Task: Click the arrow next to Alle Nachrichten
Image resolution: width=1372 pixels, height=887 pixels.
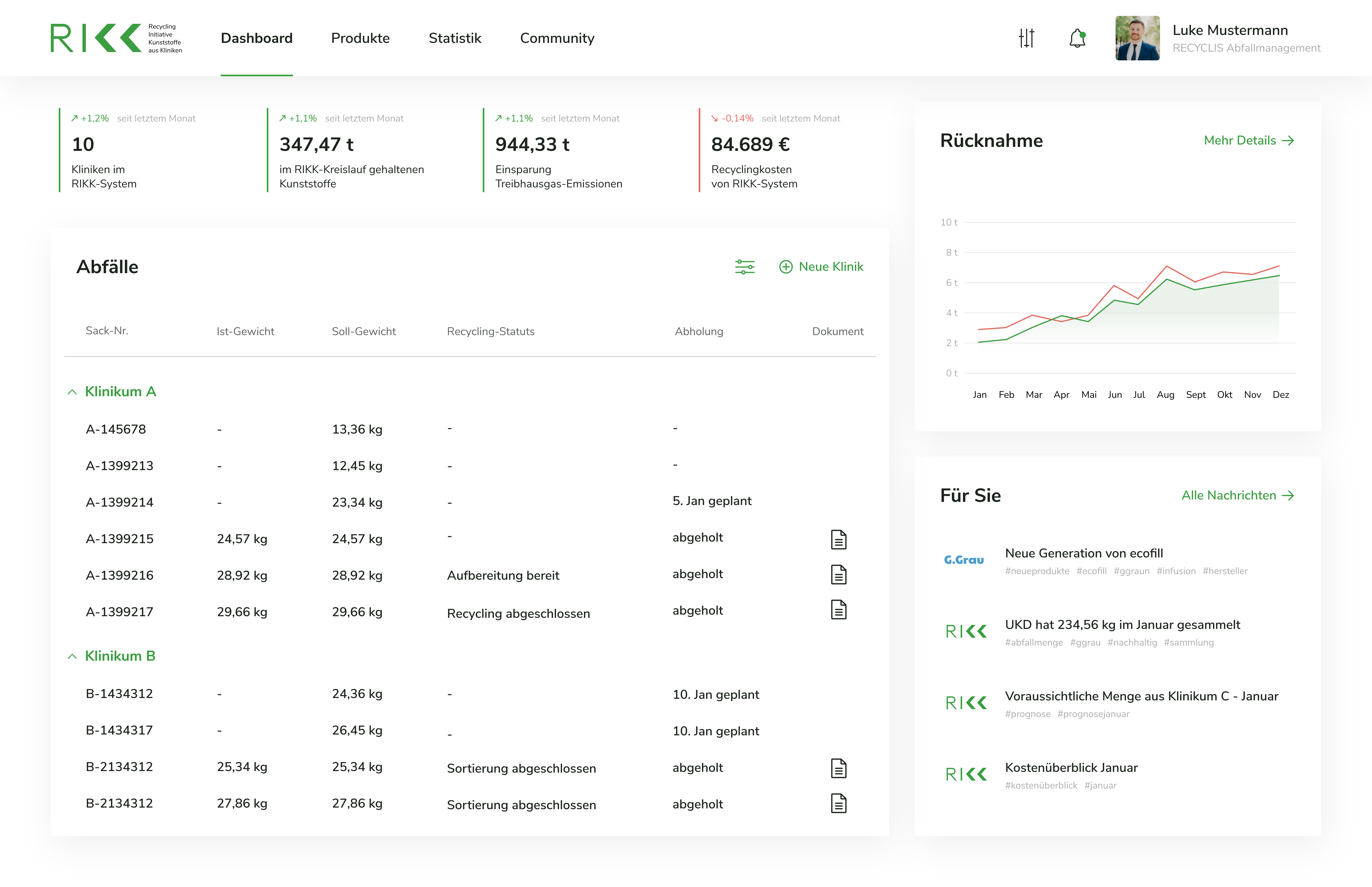Action: [x=1288, y=495]
